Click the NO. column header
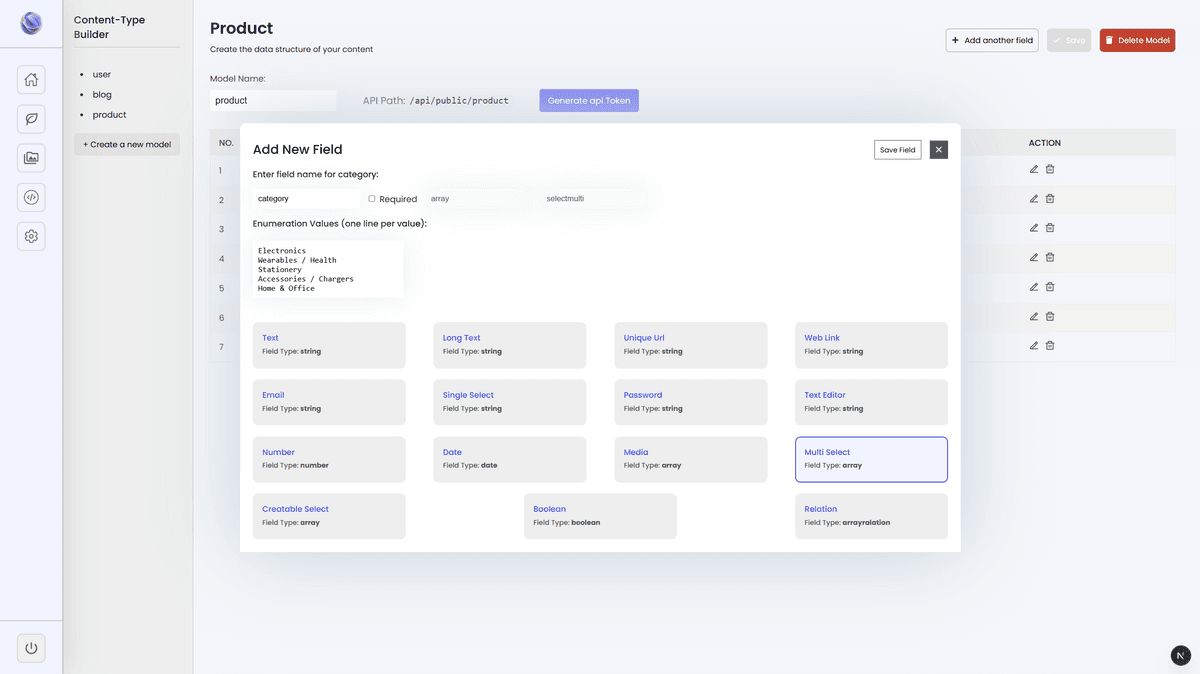Image resolution: width=1200 pixels, height=674 pixels. click(x=227, y=143)
